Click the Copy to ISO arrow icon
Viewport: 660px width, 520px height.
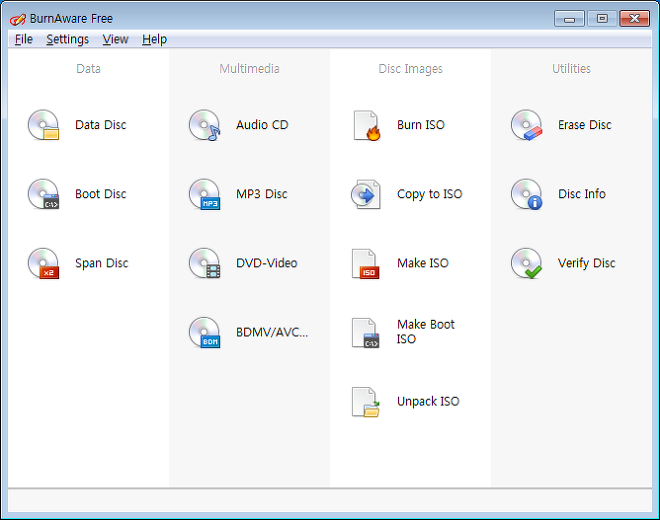point(366,195)
